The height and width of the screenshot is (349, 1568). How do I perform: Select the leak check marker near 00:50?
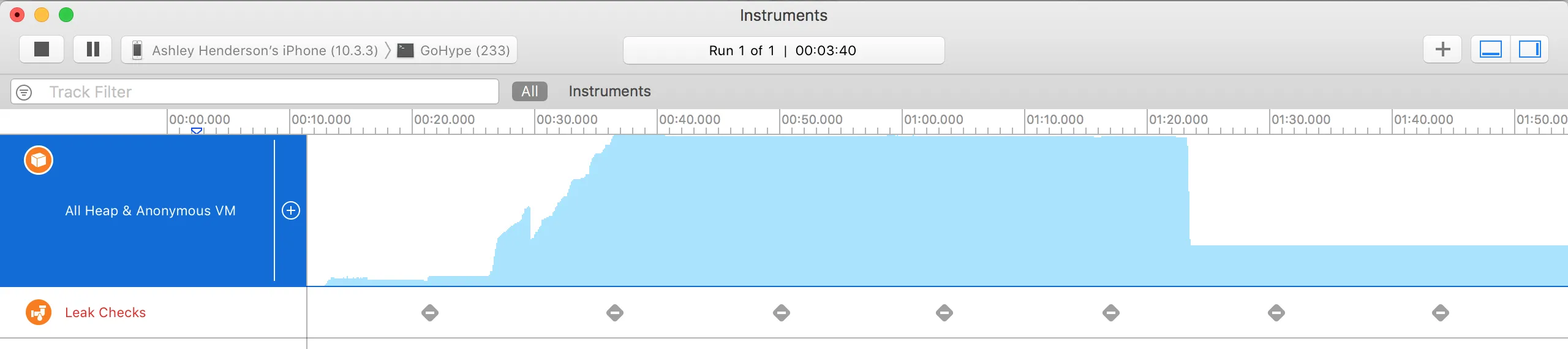pos(782,313)
